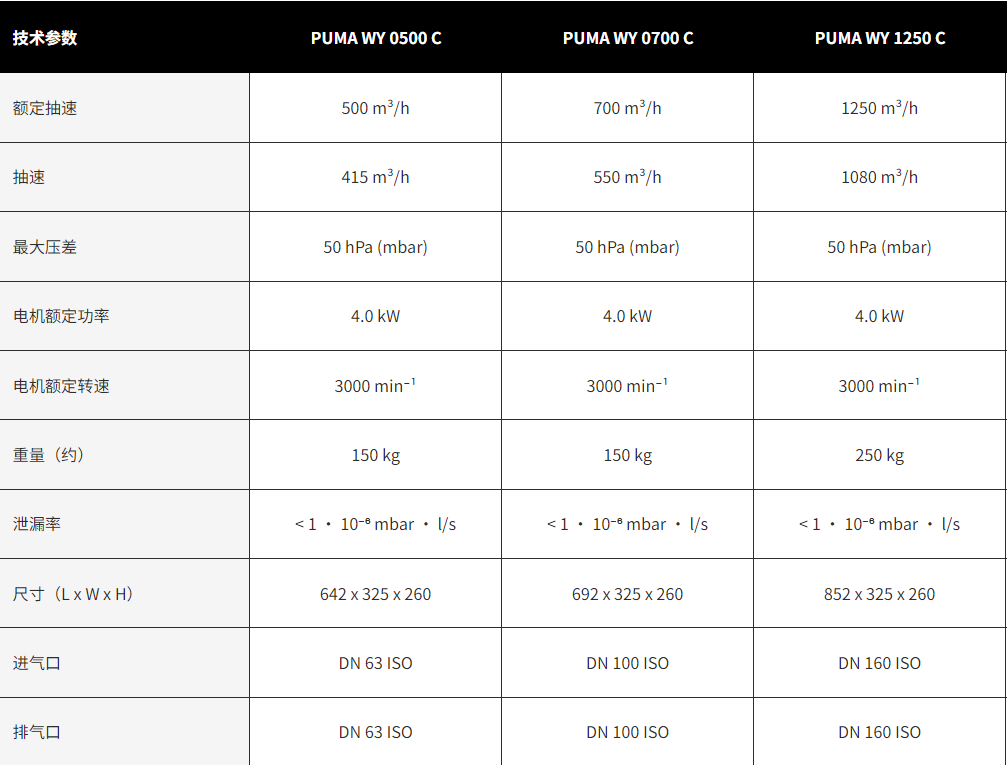The width and height of the screenshot is (1007, 765).
Task: Click the 1250 m³/h rated speed value
Action: click(x=879, y=108)
